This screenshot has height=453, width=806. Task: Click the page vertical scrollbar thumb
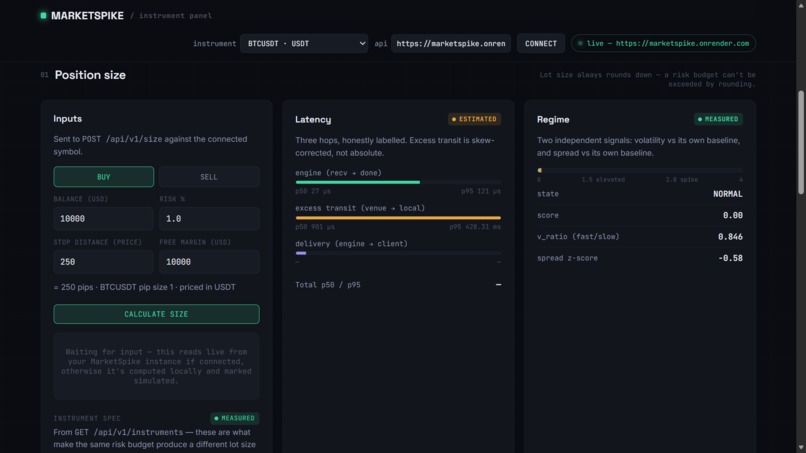click(x=800, y=142)
